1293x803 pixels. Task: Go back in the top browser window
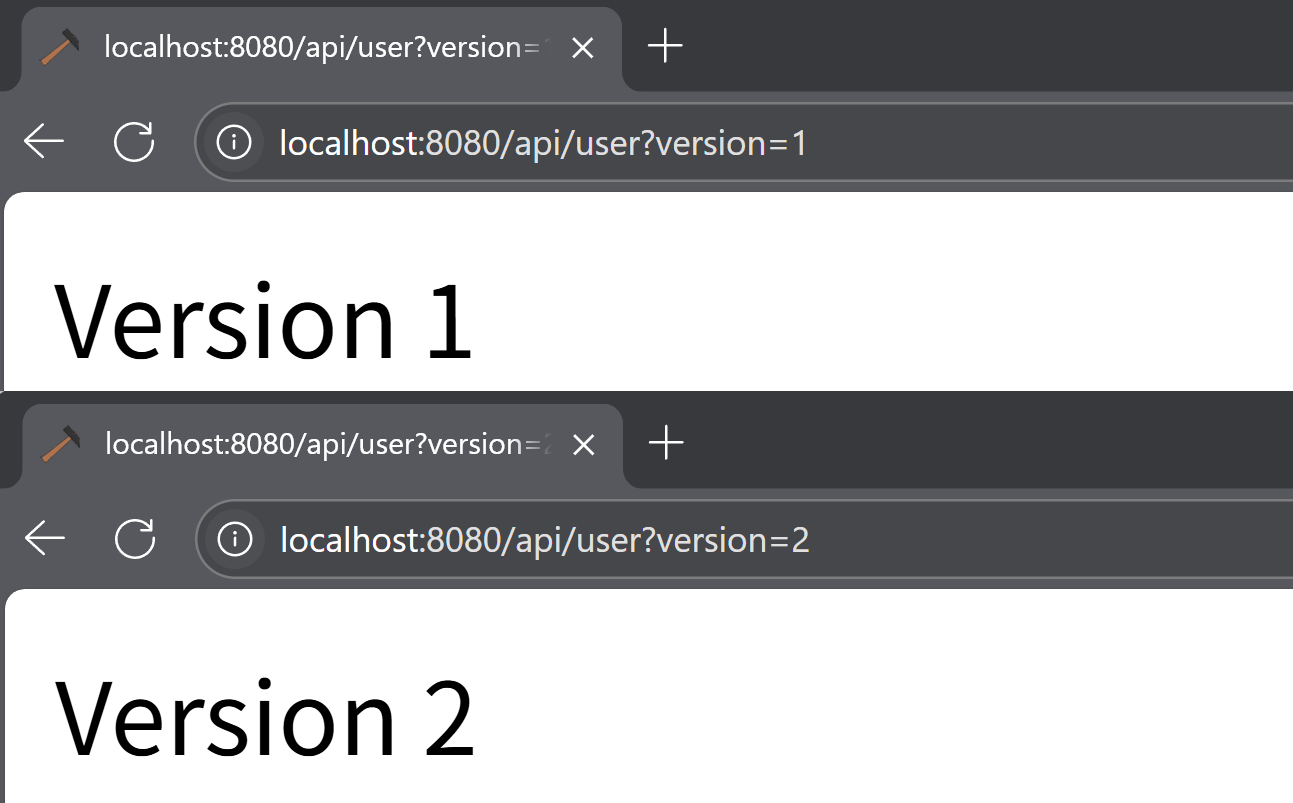(43, 142)
